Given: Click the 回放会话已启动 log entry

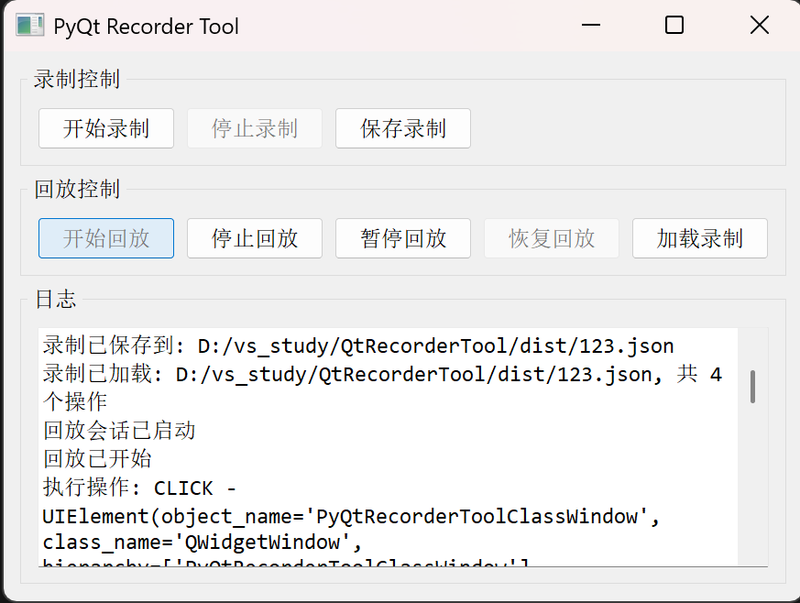Looking at the screenshot, I should [x=119, y=431].
